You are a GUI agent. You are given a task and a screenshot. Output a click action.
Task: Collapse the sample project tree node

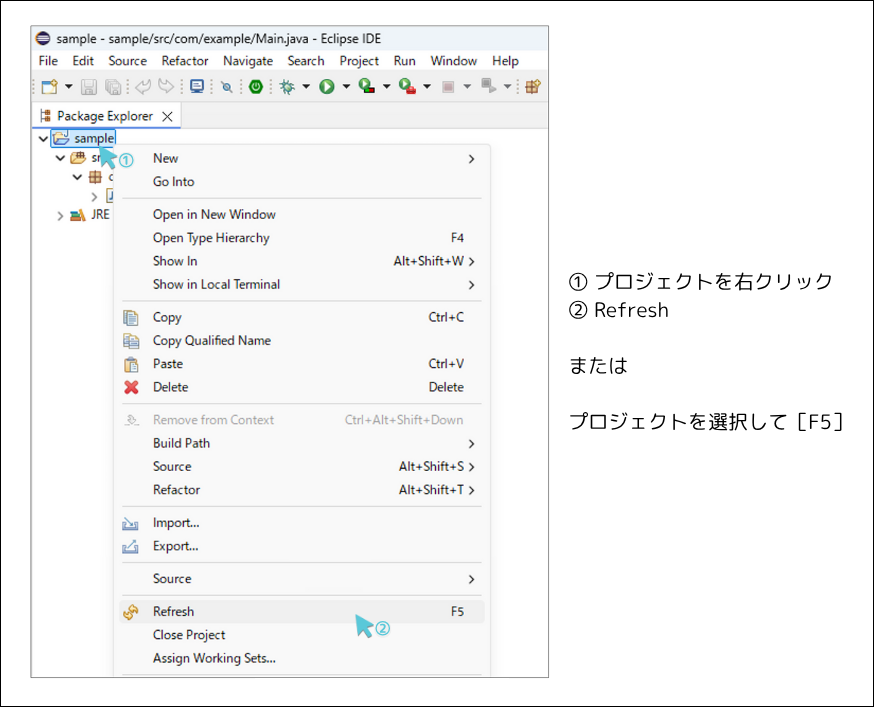43,138
